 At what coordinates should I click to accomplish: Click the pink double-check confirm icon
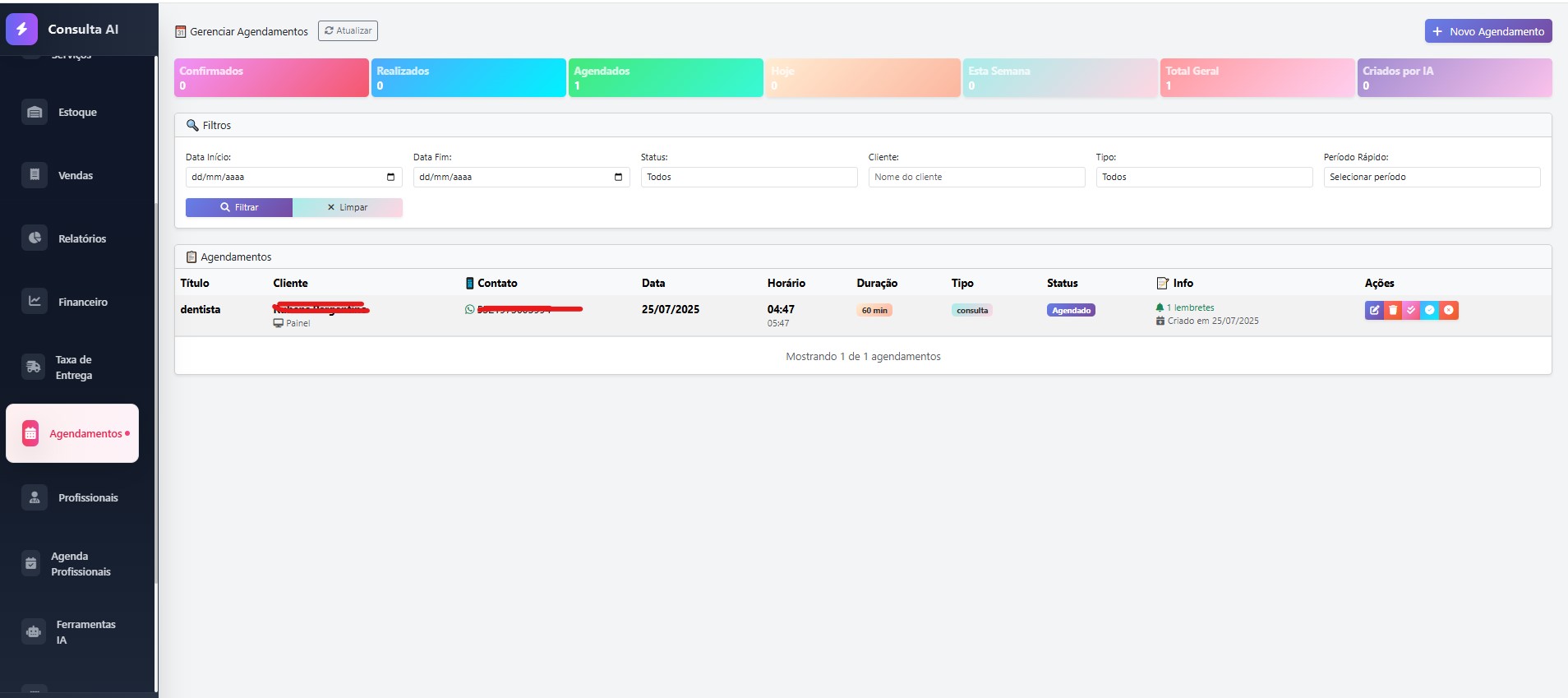pyautogui.click(x=1411, y=310)
